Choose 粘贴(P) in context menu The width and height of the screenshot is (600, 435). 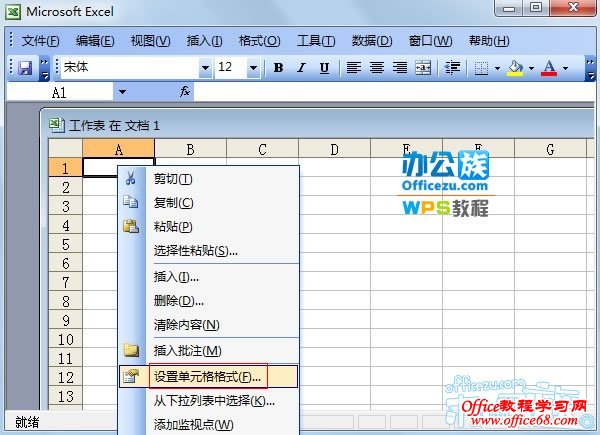click(x=209, y=226)
